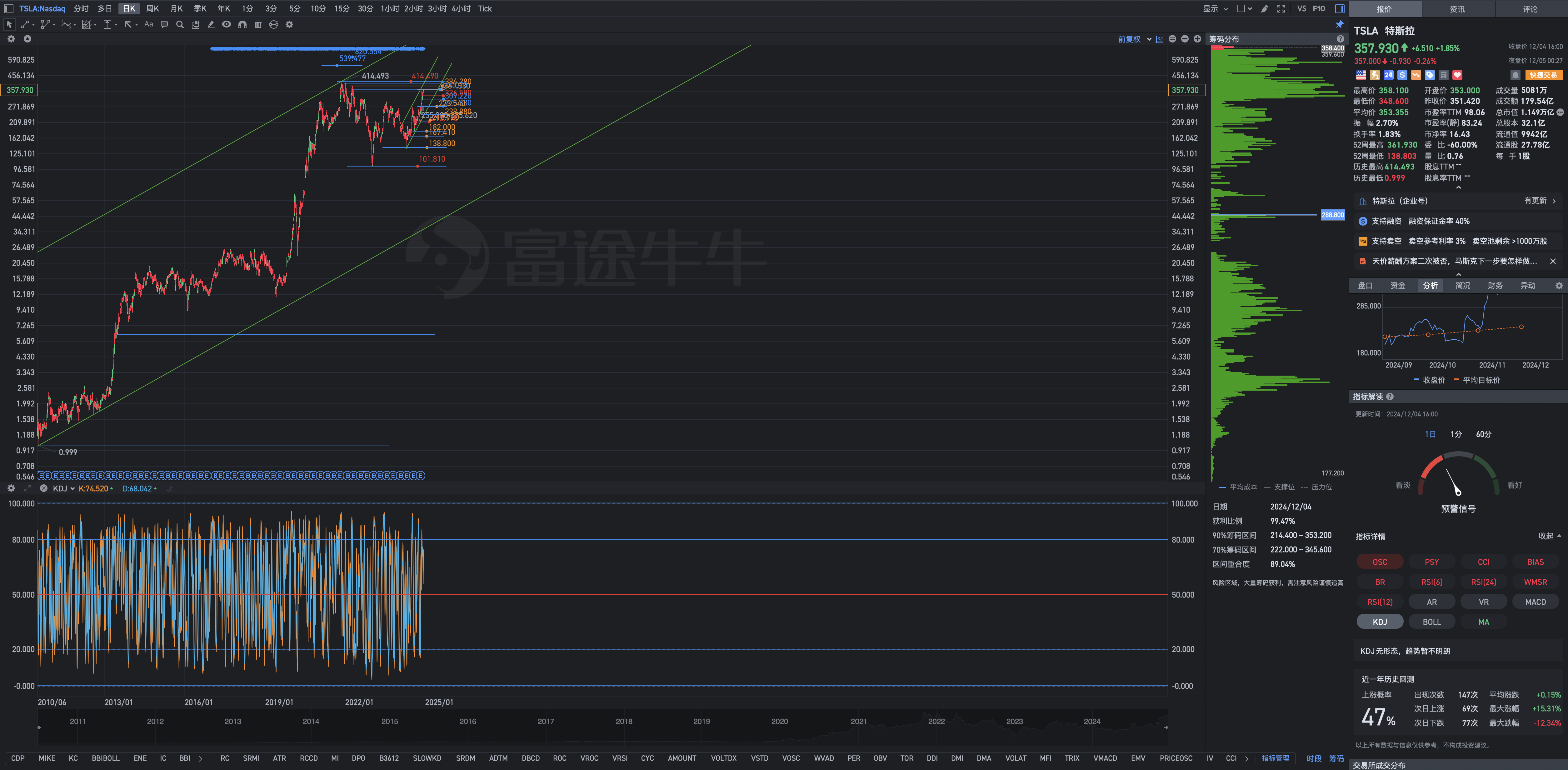Open the layout square dropdown
The height and width of the screenshot is (770, 1568).
click(1245, 8)
